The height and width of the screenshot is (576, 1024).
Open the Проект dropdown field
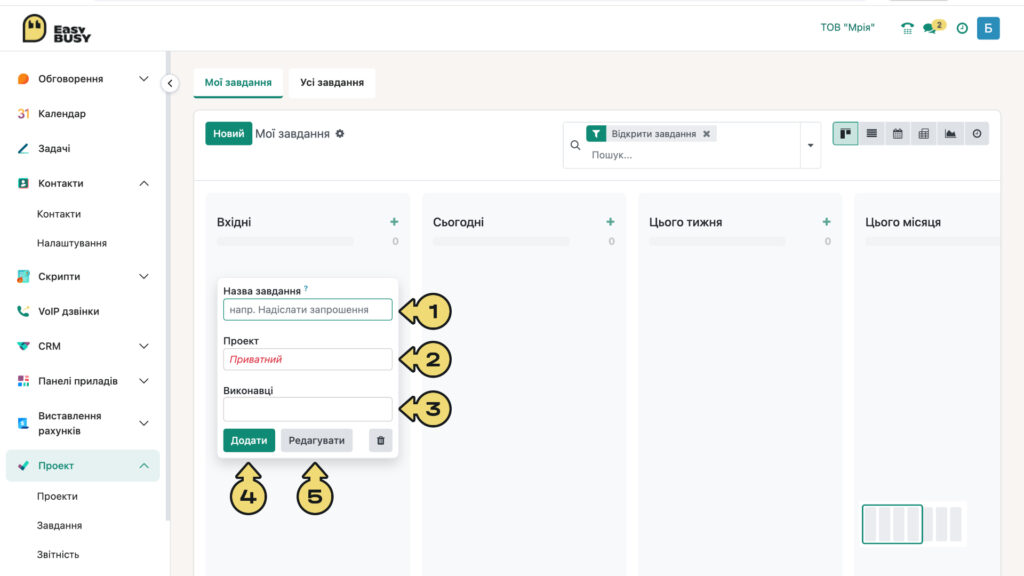308,359
